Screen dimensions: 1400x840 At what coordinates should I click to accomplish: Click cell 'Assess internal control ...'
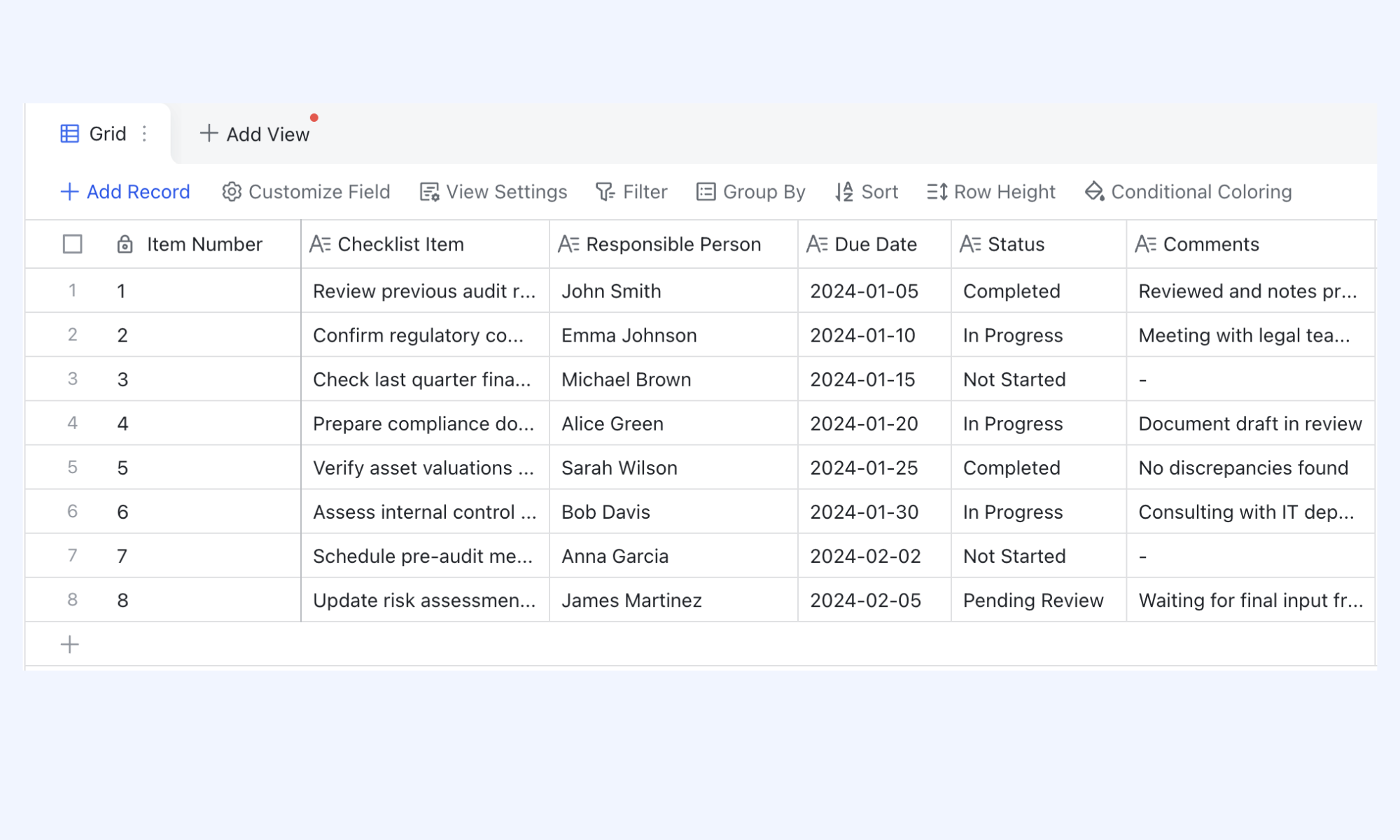click(x=425, y=512)
